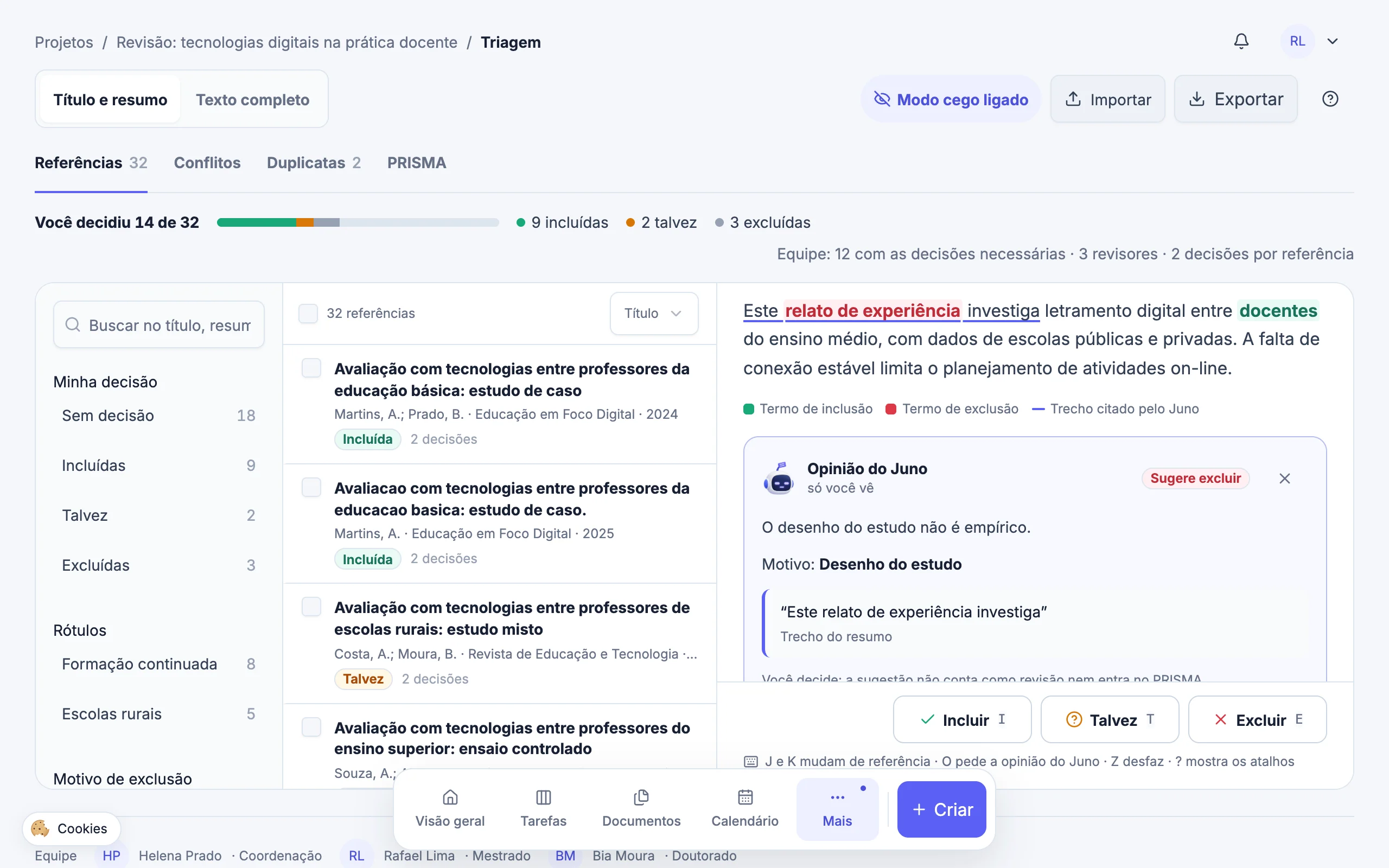This screenshot has height=868, width=1389.
Task: Open the PRISMA tab
Action: [x=417, y=163]
